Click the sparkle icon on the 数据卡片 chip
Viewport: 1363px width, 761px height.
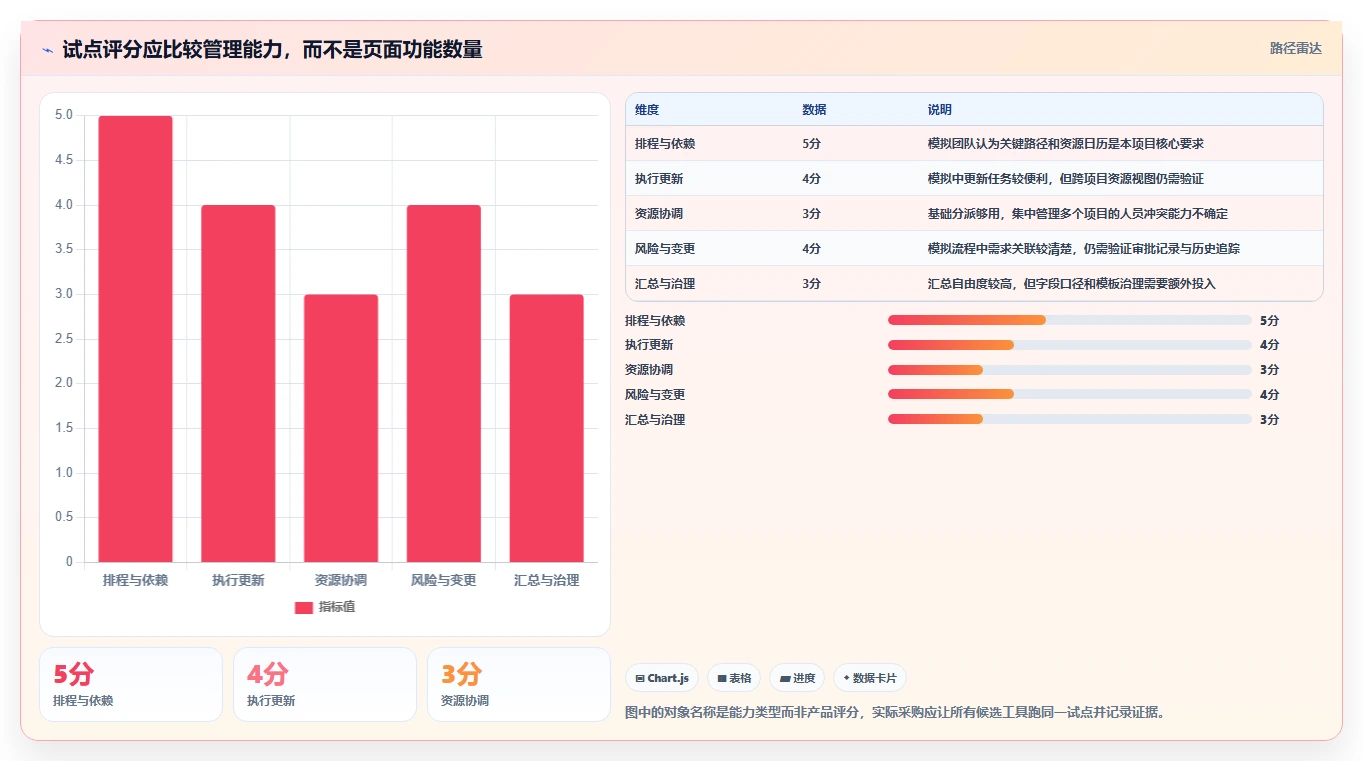[x=846, y=678]
